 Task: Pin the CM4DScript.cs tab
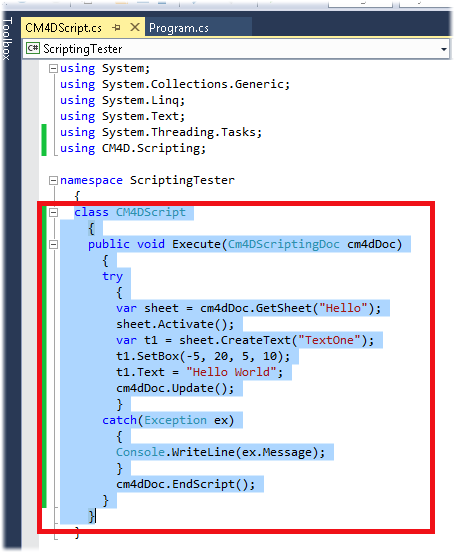click(116, 28)
